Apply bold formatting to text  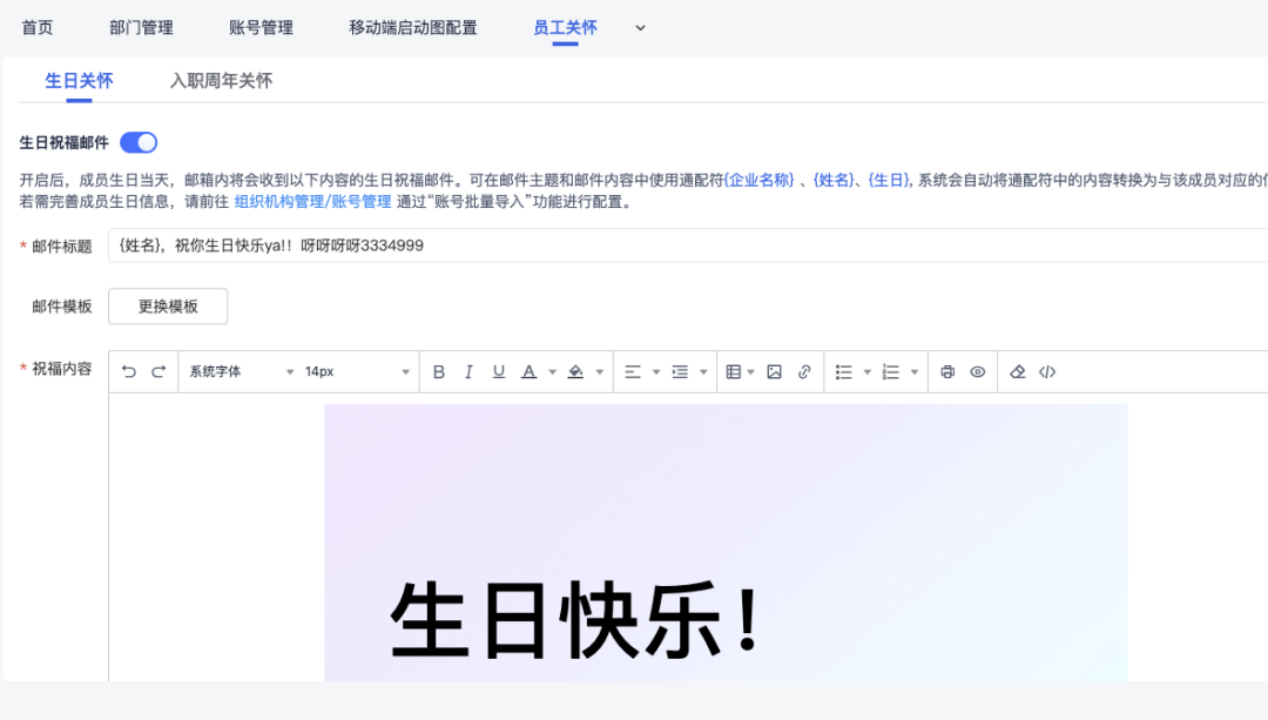click(438, 372)
